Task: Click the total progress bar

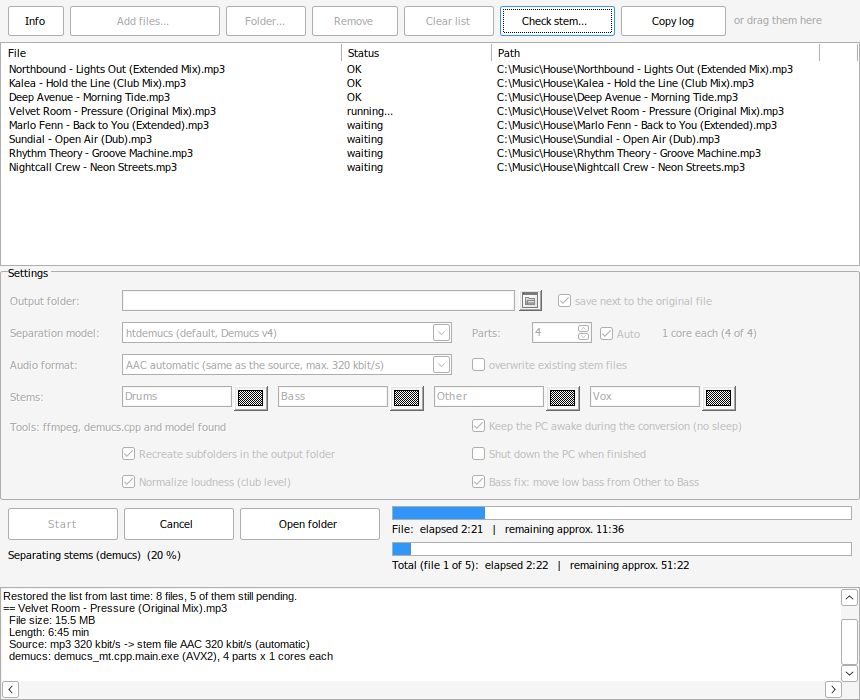Action: point(622,549)
